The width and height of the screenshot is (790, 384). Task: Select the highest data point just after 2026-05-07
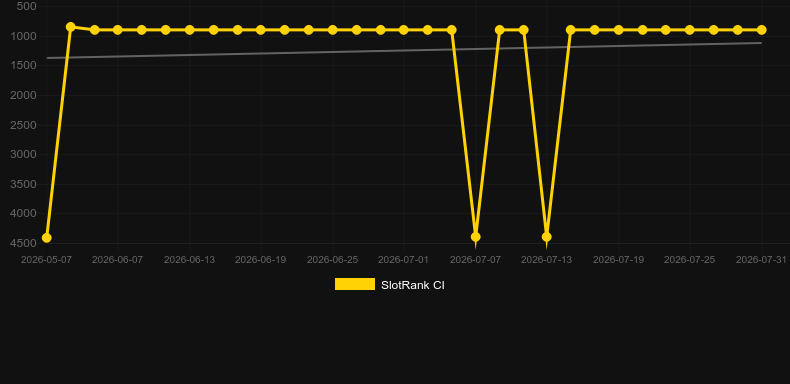71,27
